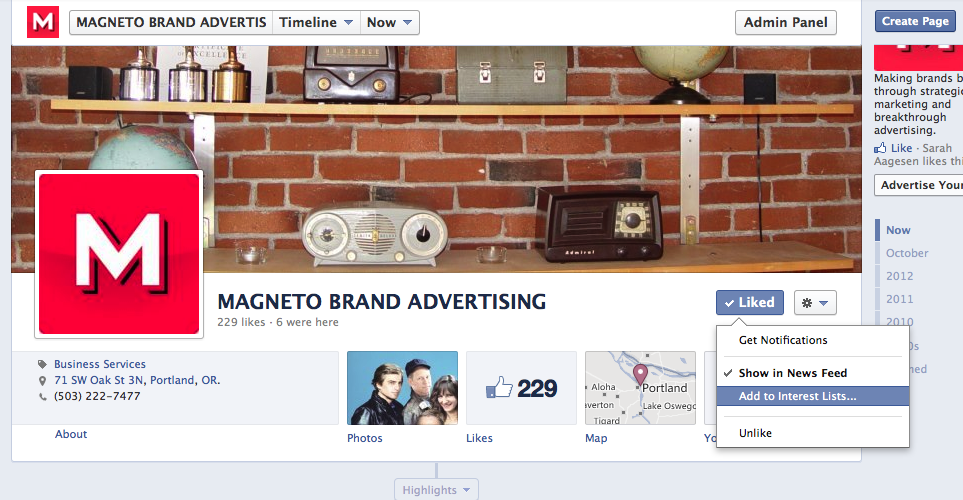This screenshot has height=500, width=963.
Task: Click the red Magneto M logo in header
Action: [x=43, y=22]
